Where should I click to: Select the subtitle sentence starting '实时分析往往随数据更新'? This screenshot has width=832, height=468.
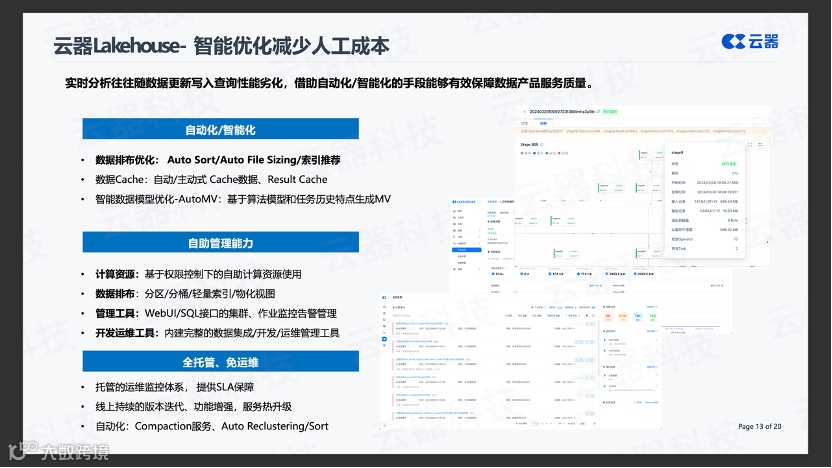[x=329, y=83]
